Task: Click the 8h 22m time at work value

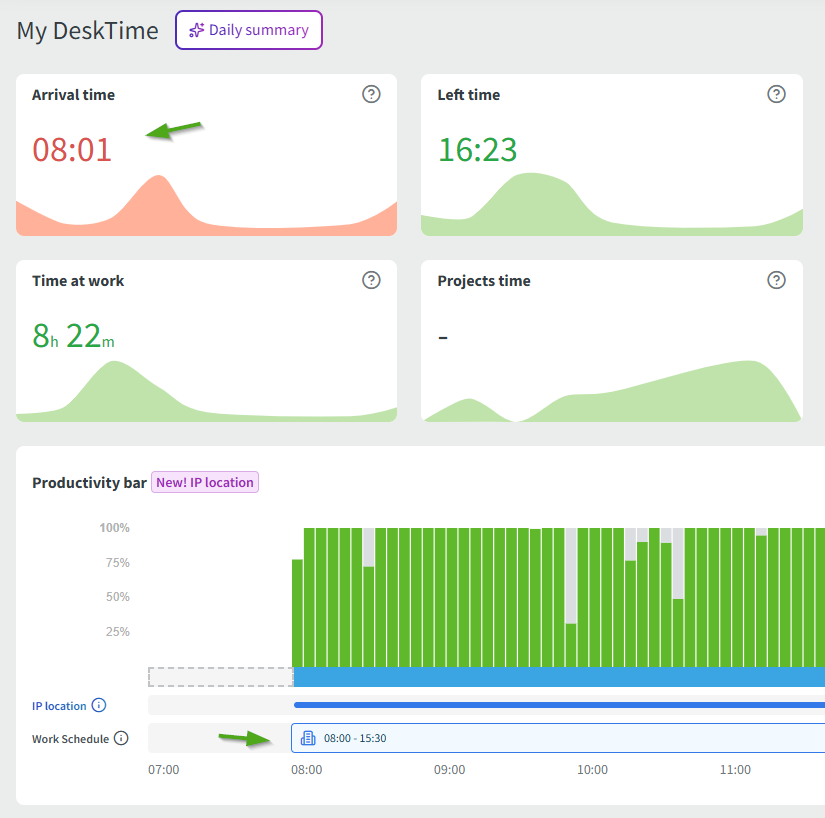Action: pos(73,336)
